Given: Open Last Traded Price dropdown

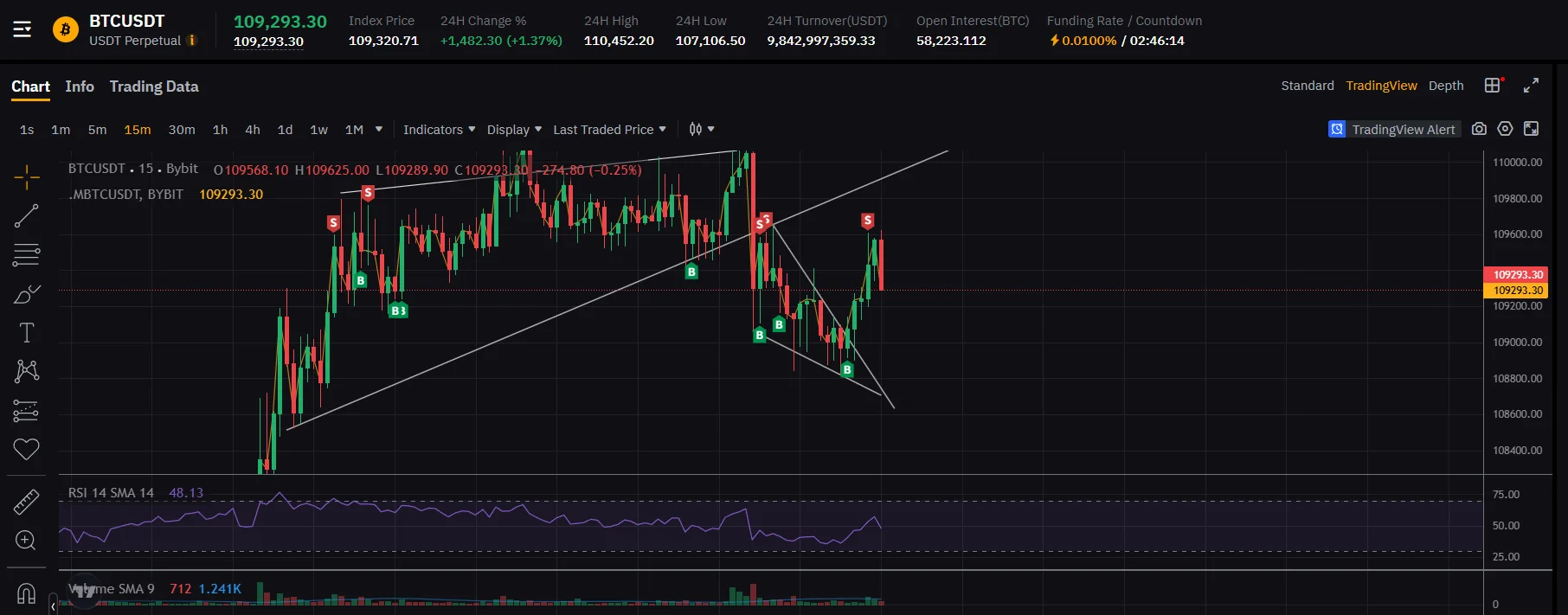Looking at the screenshot, I should click(610, 130).
